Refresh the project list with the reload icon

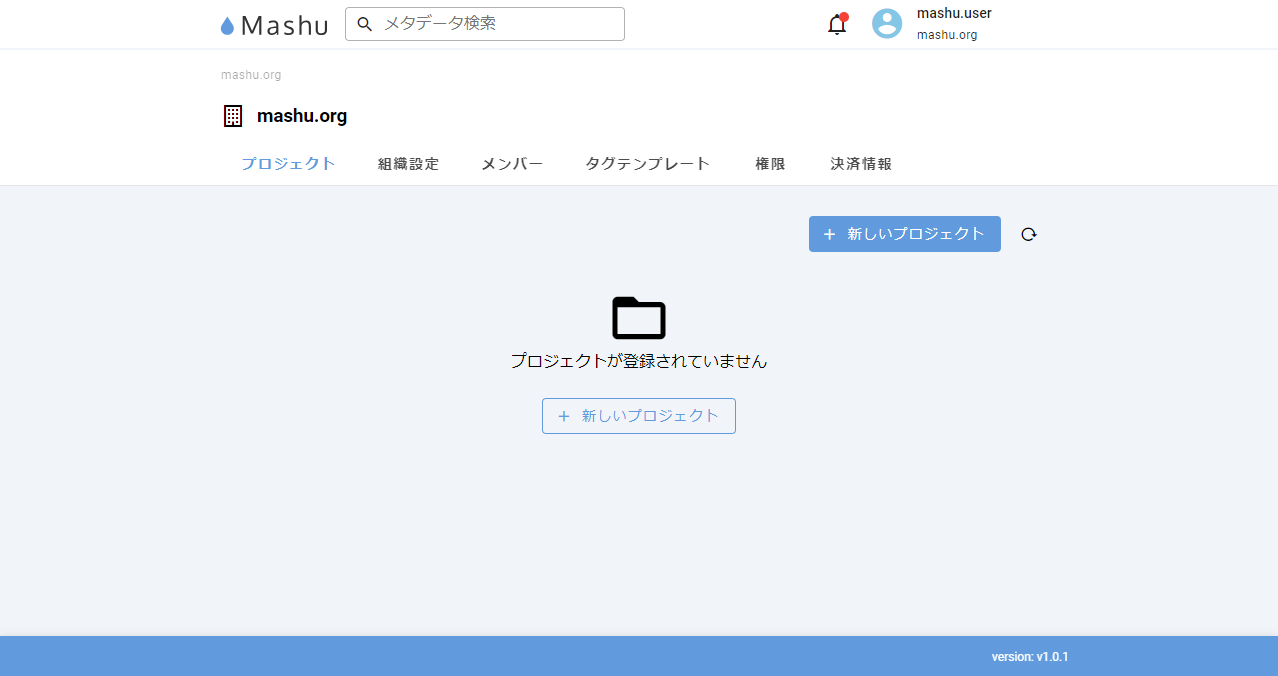coord(1029,234)
